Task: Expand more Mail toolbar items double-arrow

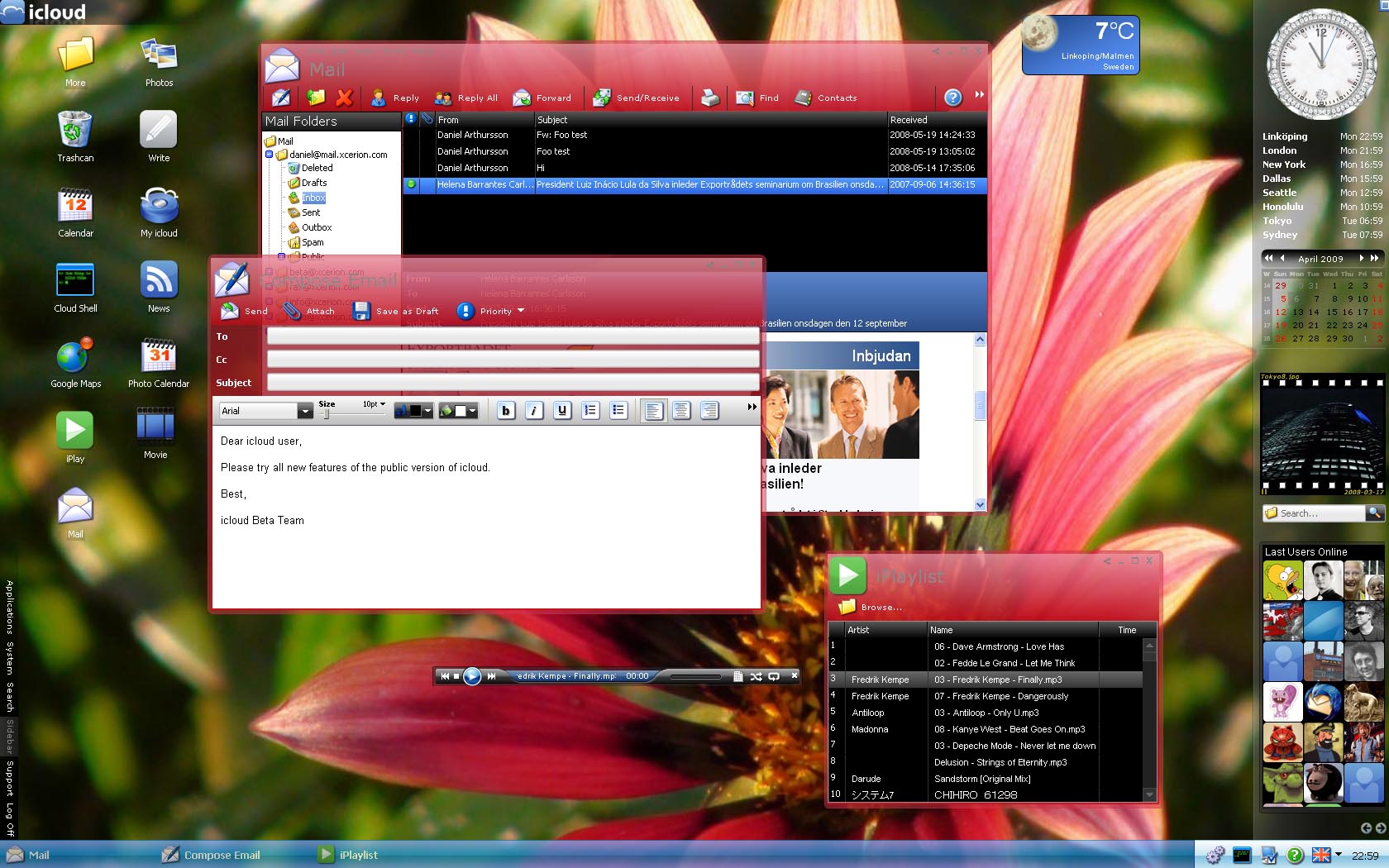Action: pyautogui.click(x=979, y=94)
